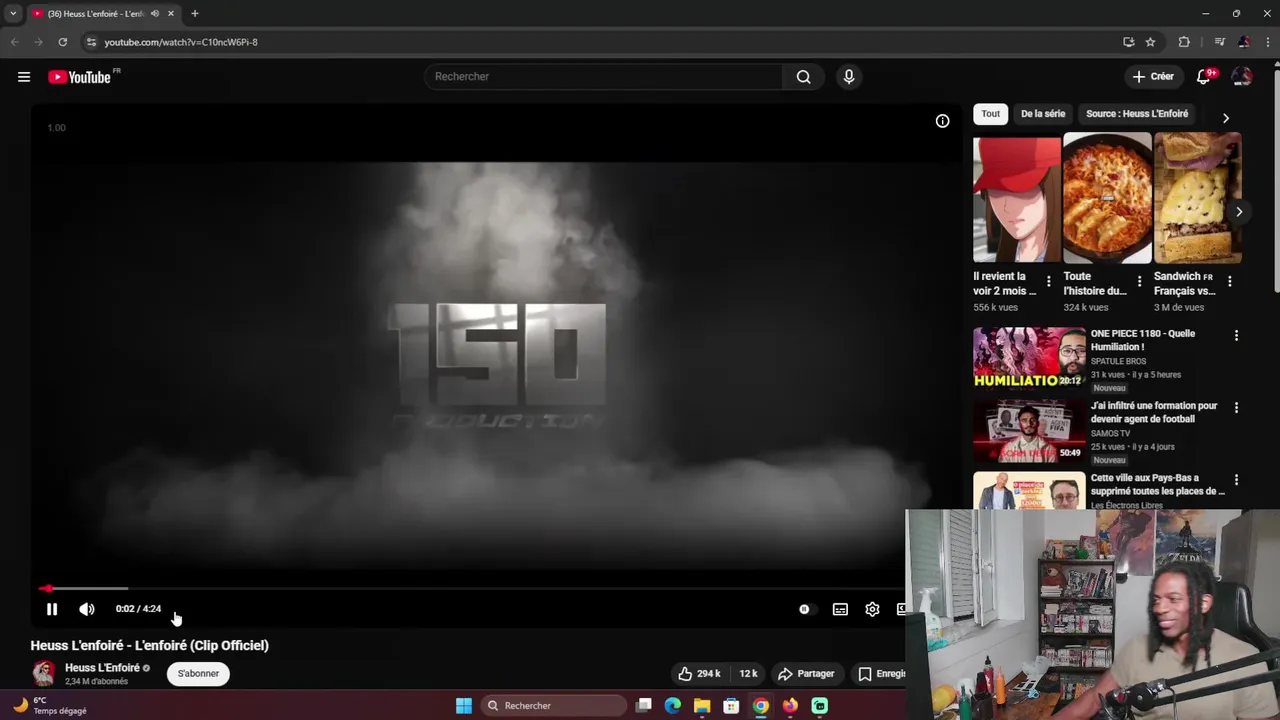The image size is (1280, 720).
Task: Open 'Cette ville aux Pays-Bas' video title
Action: tap(1158, 484)
